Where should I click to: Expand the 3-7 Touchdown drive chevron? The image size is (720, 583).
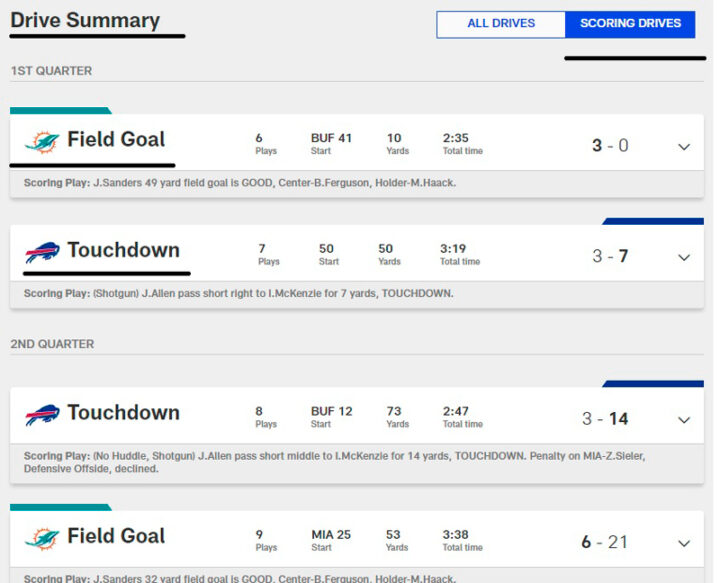pos(684,257)
